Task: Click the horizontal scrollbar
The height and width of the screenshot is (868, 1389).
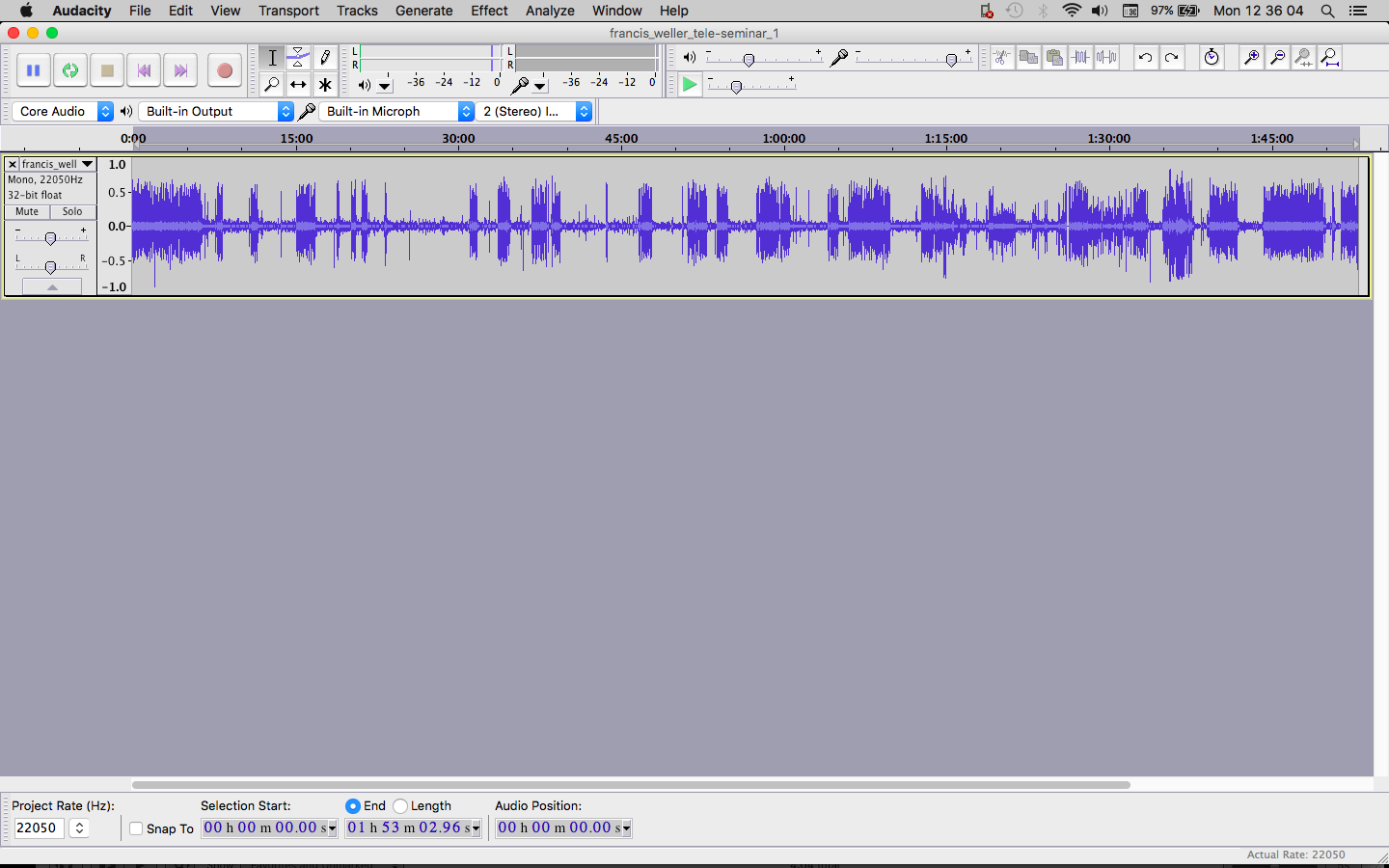Action: 631,785
